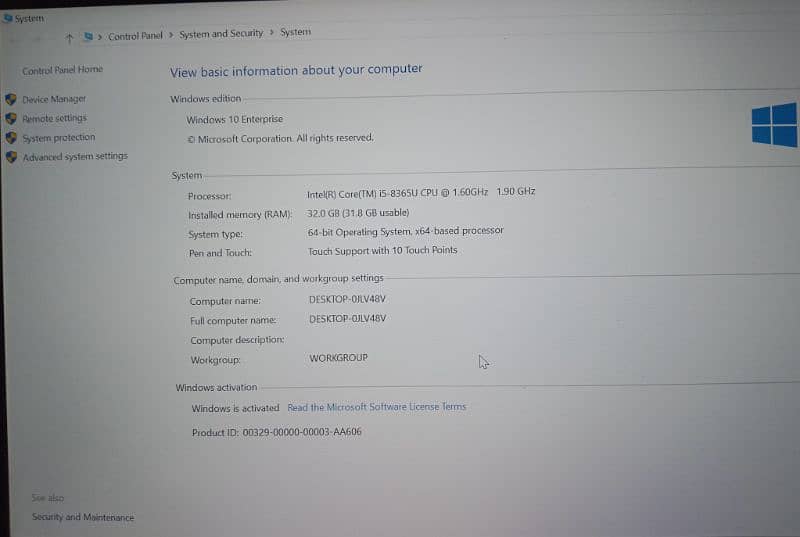
Task: Click shield icon beside Advanced system settings
Action: pos(11,157)
